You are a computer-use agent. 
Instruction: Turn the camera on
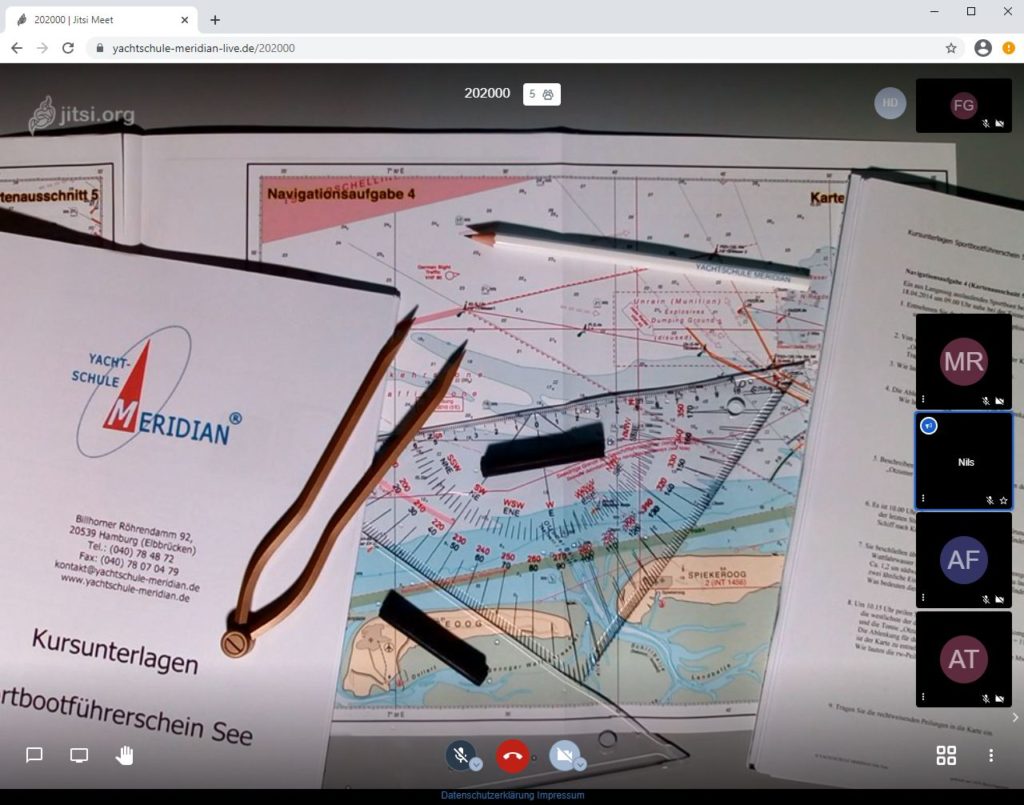coord(563,755)
